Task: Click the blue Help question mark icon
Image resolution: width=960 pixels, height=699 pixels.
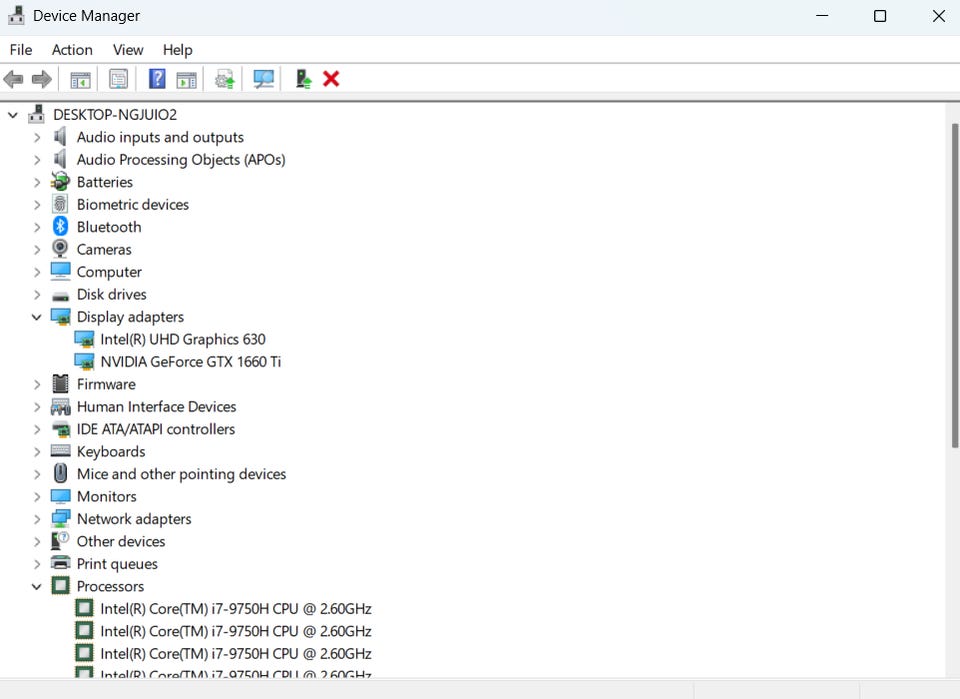Action: pos(157,79)
